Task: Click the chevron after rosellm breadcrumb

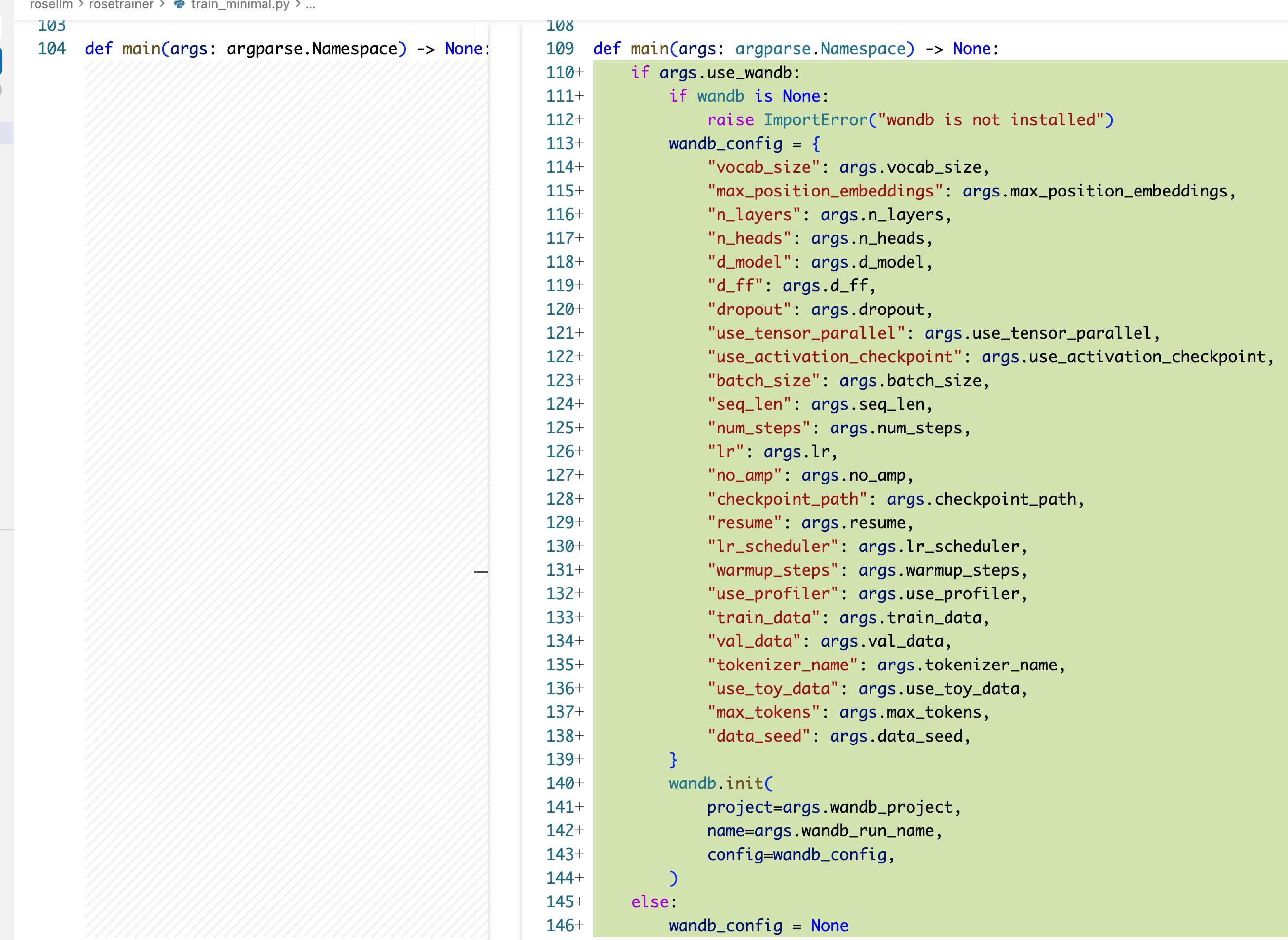Action: 81,4
